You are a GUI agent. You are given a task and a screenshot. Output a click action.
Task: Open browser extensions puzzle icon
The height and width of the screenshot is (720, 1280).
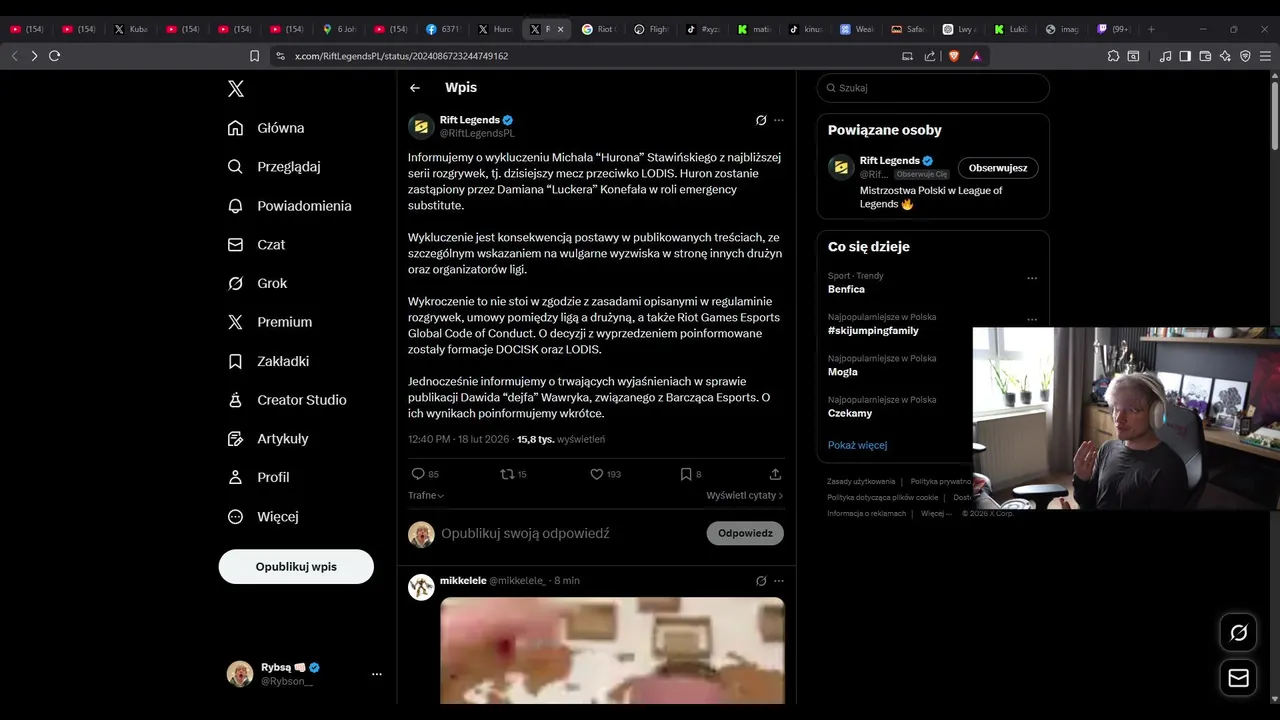click(1113, 56)
